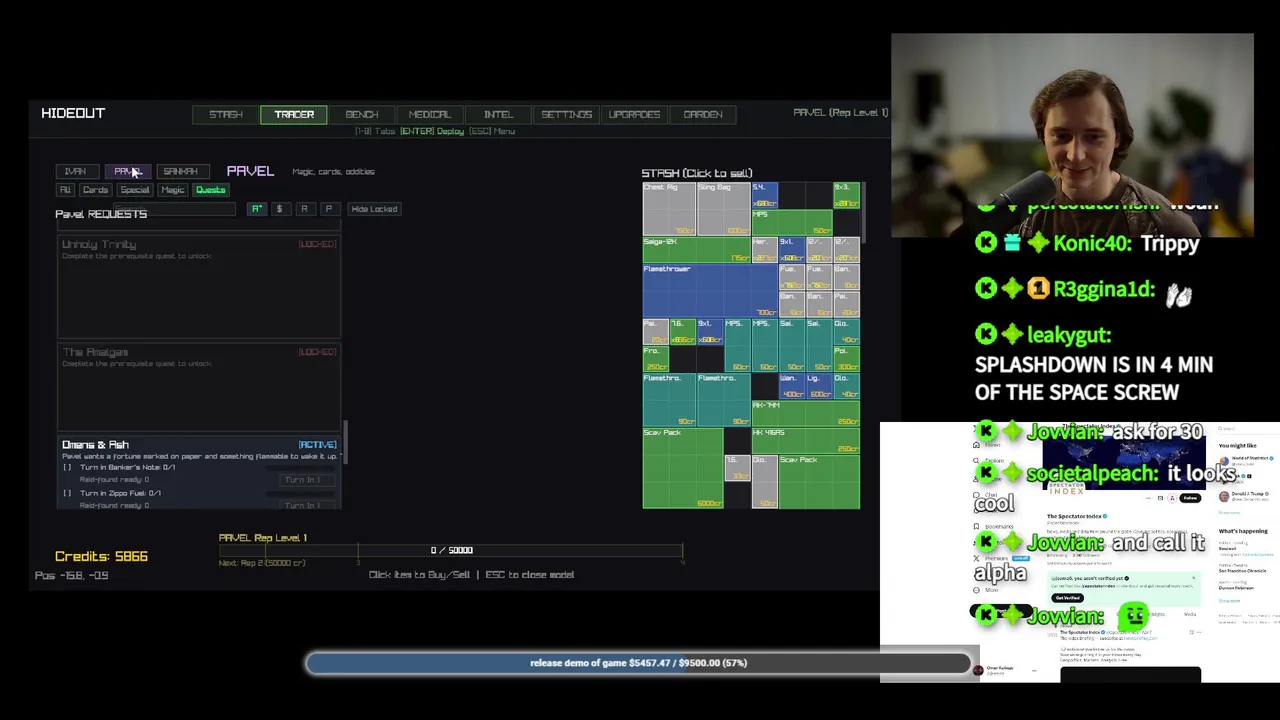Go to the MEDICAL tab
The width and height of the screenshot is (1280, 720).
coord(430,114)
